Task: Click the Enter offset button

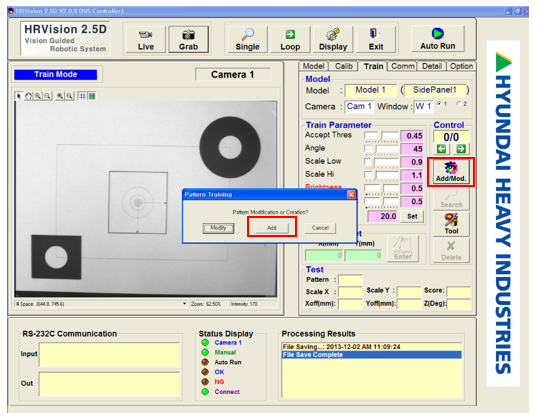Action: tap(403, 249)
